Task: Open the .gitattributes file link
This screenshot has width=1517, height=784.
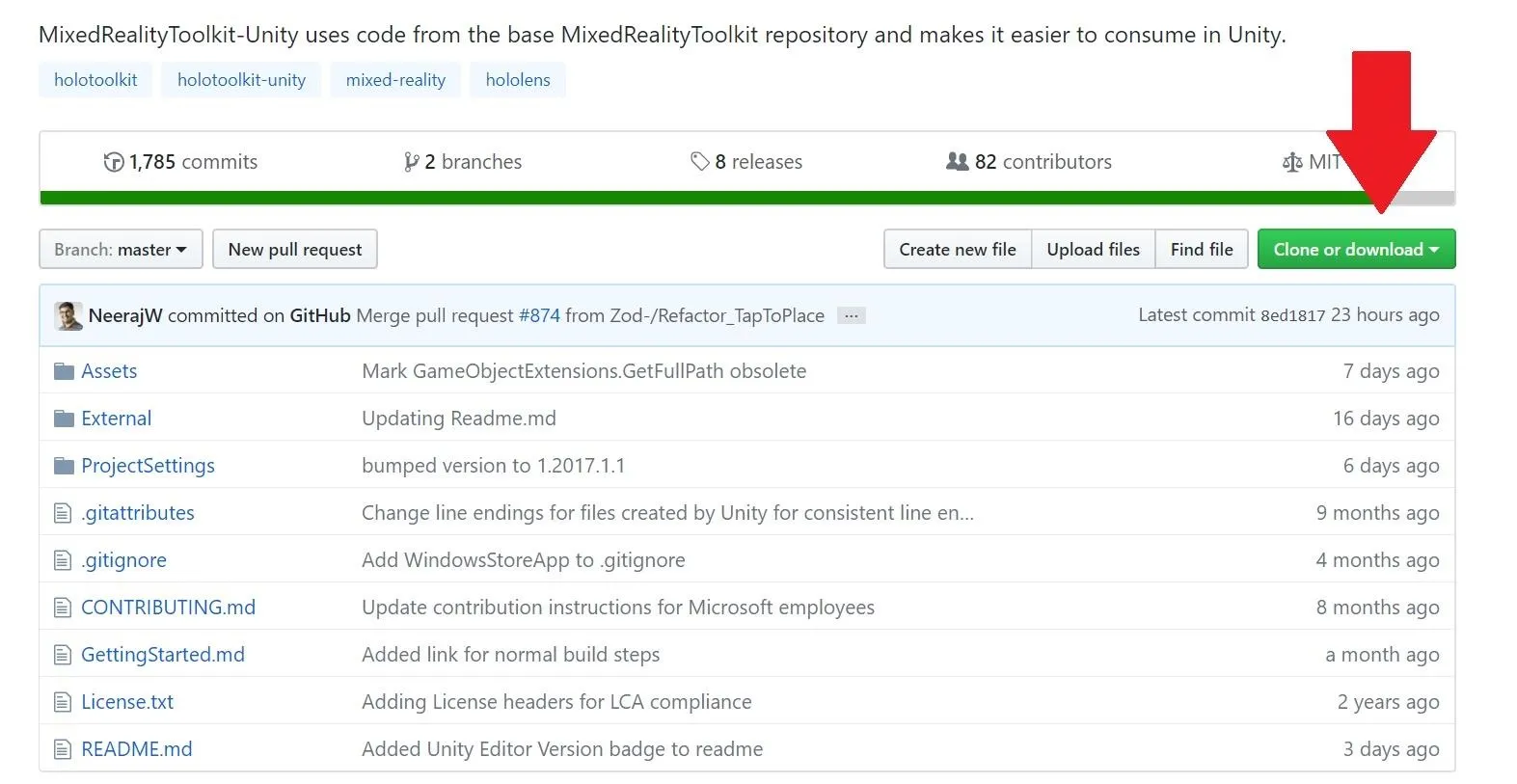Action: [x=138, y=513]
